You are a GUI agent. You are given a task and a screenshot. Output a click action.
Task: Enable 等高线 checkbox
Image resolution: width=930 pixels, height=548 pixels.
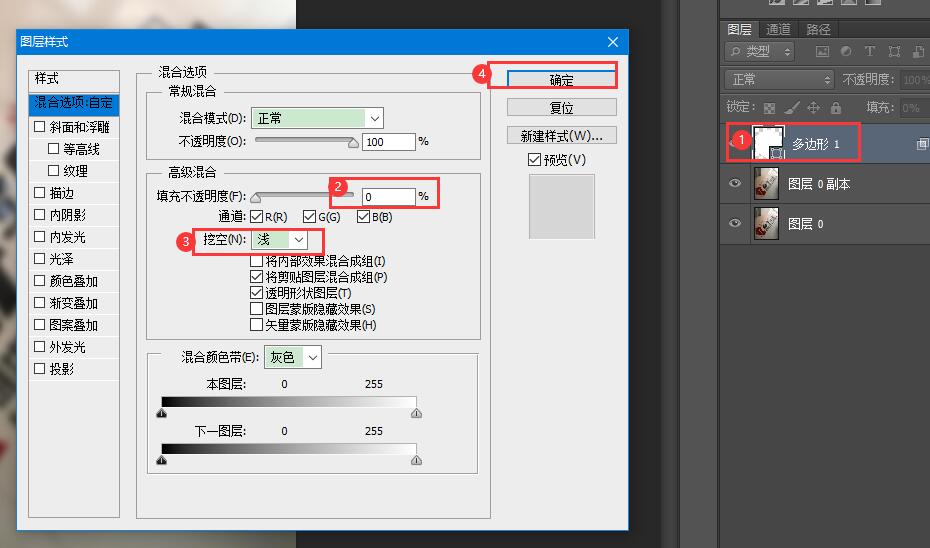(x=53, y=148)
